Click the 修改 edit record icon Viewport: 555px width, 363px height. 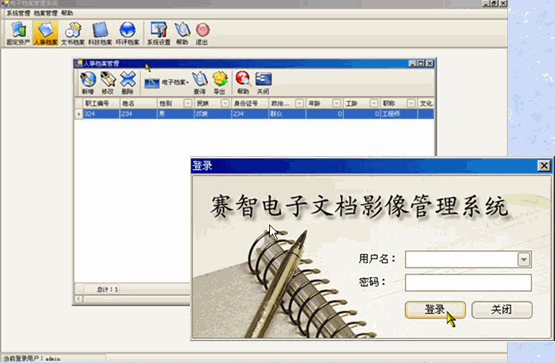(x=108, y=83)
